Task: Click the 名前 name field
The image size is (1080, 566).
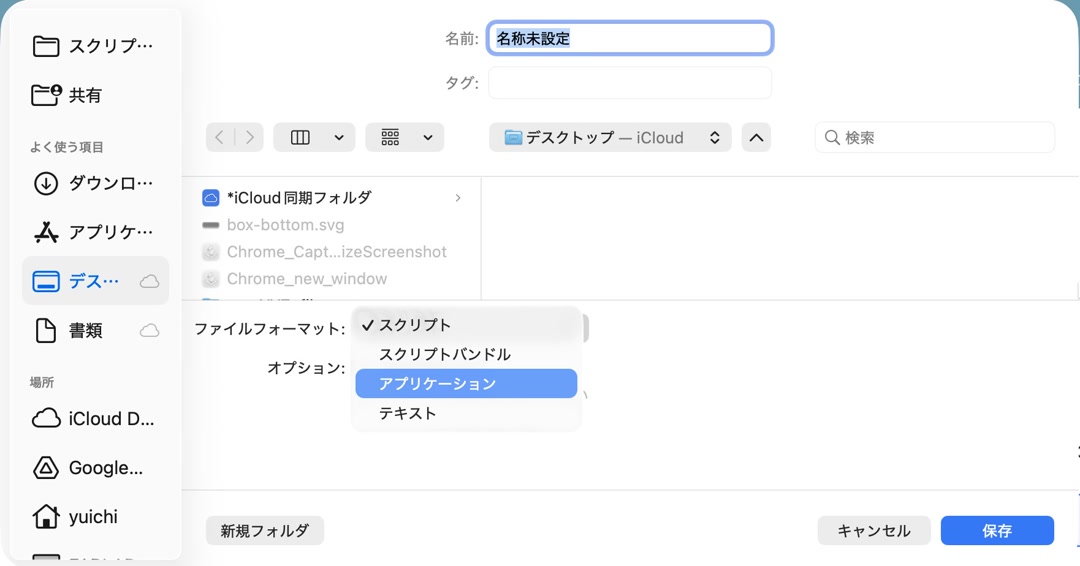Action: (630, 39)
